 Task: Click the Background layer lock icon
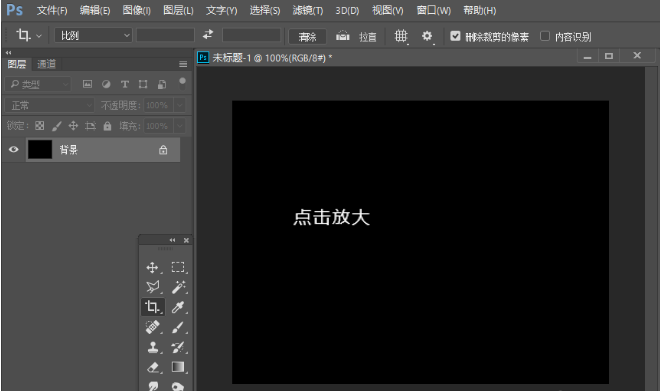click(x=163, y=150)
